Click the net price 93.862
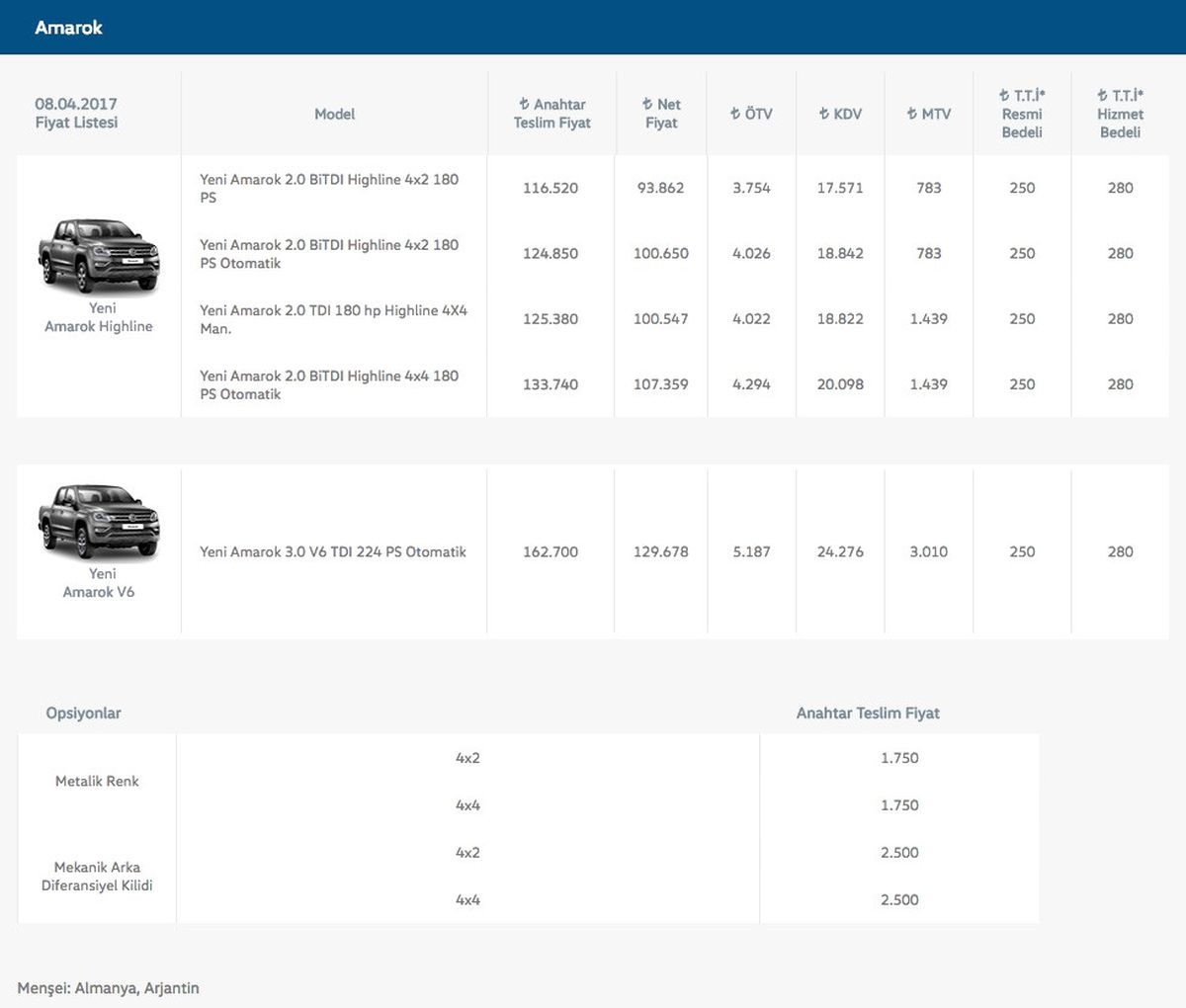1186x1008 pixels. coord(661,188)
